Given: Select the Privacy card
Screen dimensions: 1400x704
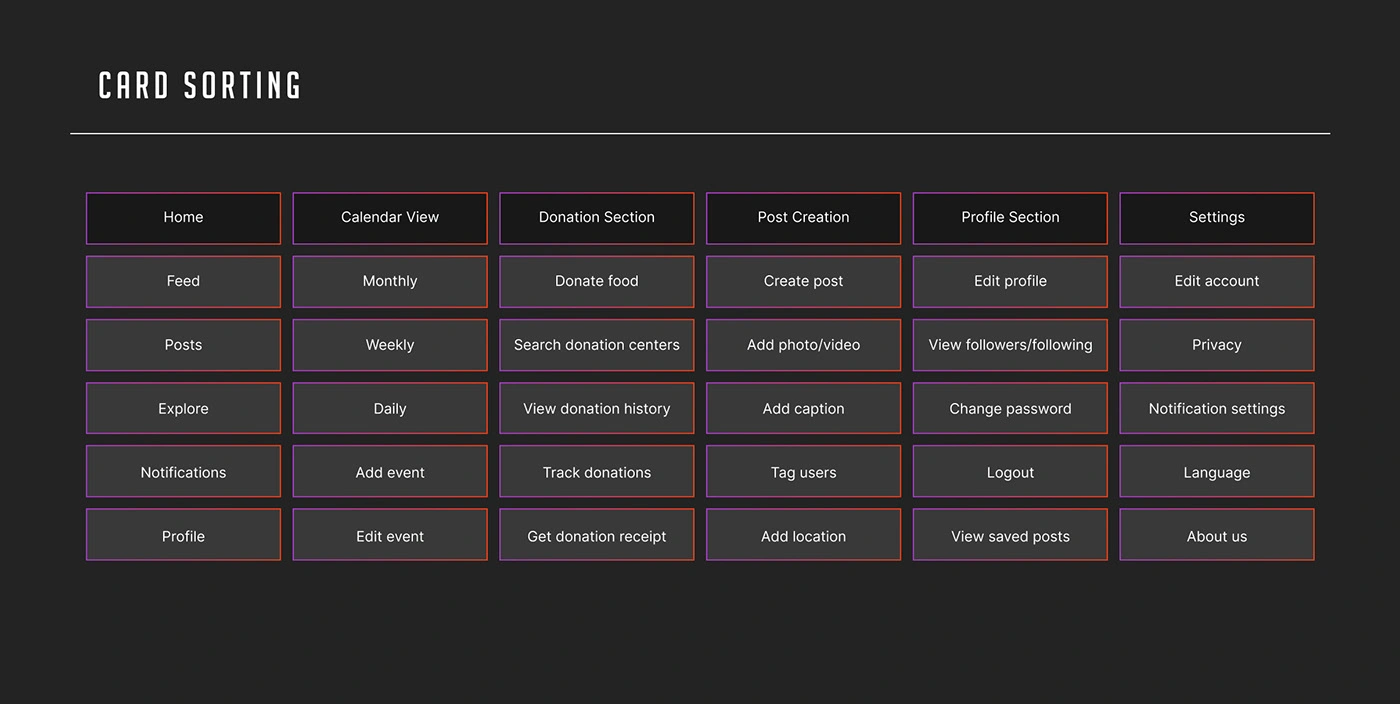Looking at the screenshot, I should (x=1217, y=345).
